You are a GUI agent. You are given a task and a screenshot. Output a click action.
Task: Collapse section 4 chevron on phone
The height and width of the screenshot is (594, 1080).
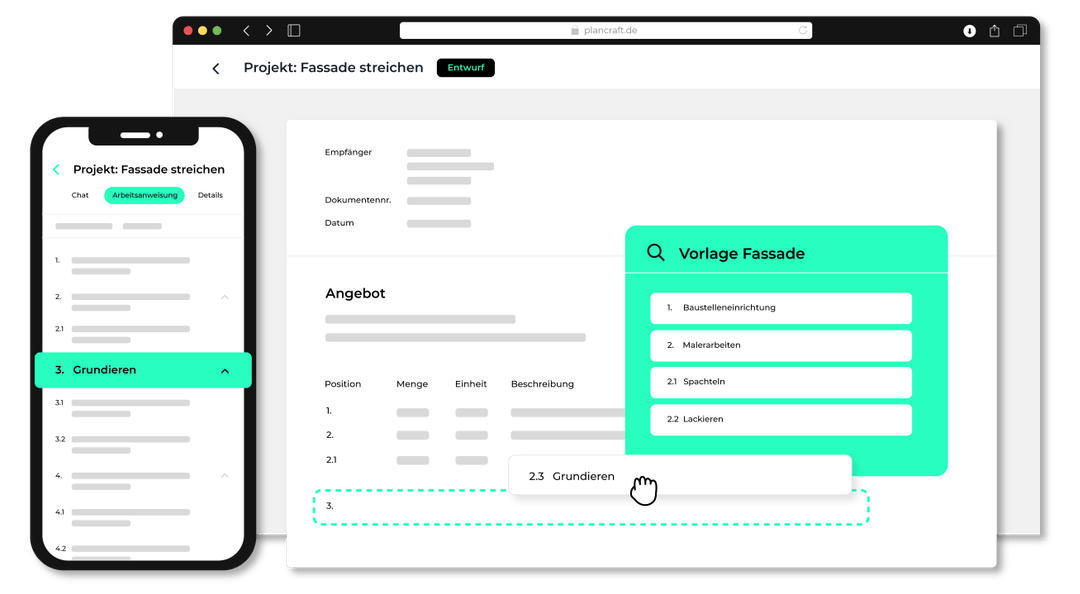tap(225, 476)
